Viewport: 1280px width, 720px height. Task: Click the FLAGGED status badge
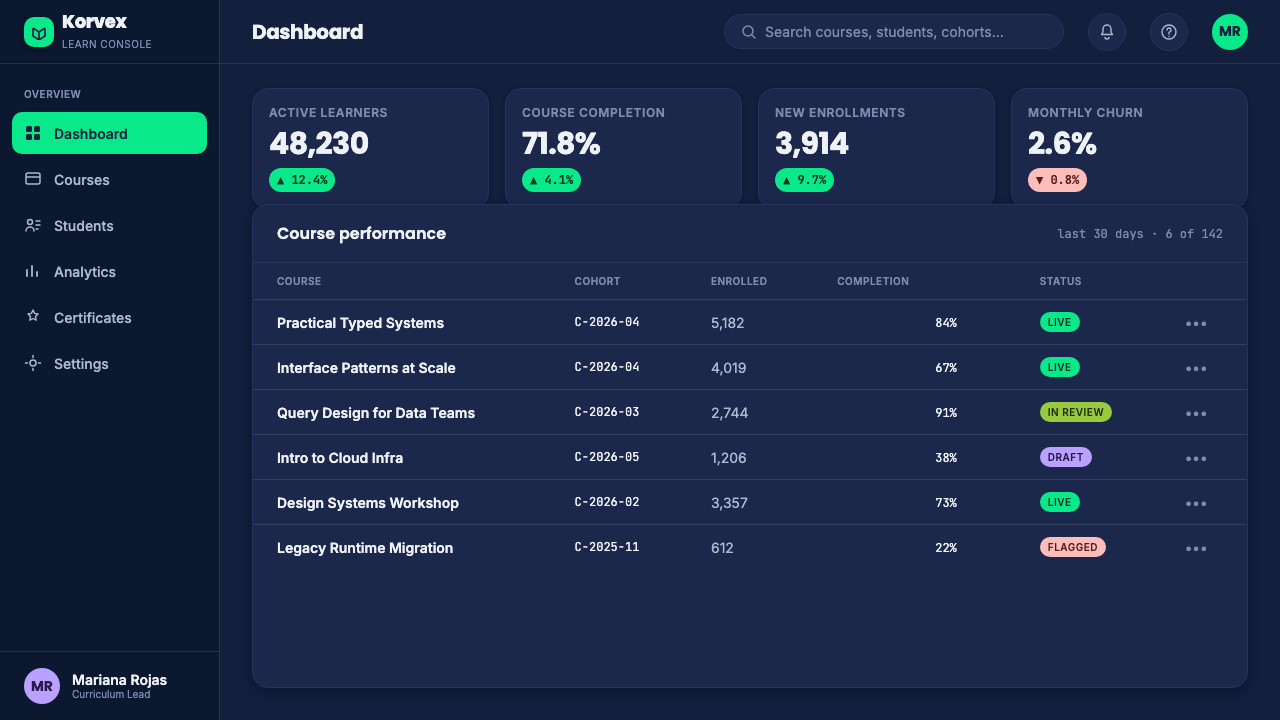pos(1072,547)
